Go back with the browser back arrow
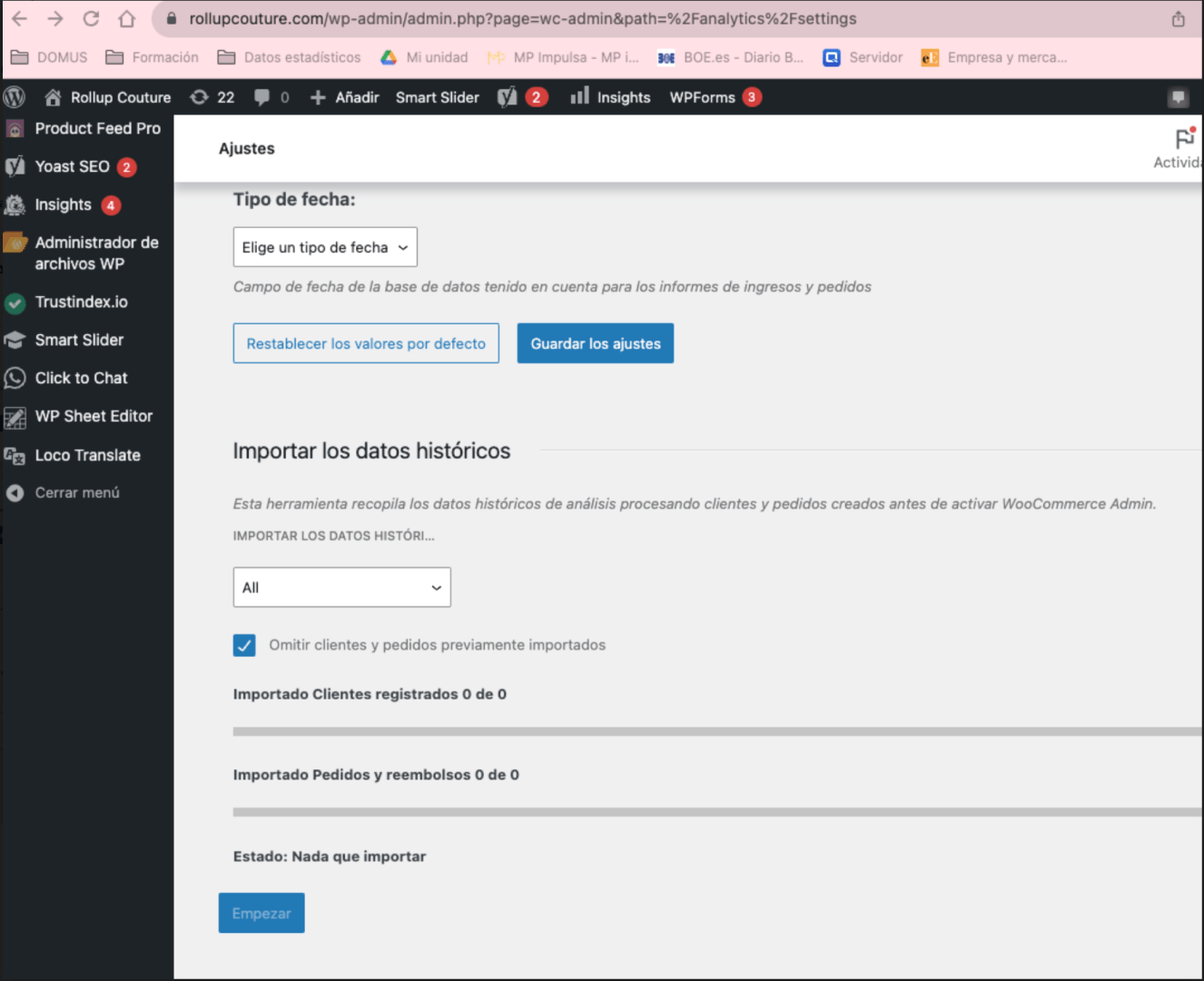This screenshot has width=1204, height=981. [19, 18]
